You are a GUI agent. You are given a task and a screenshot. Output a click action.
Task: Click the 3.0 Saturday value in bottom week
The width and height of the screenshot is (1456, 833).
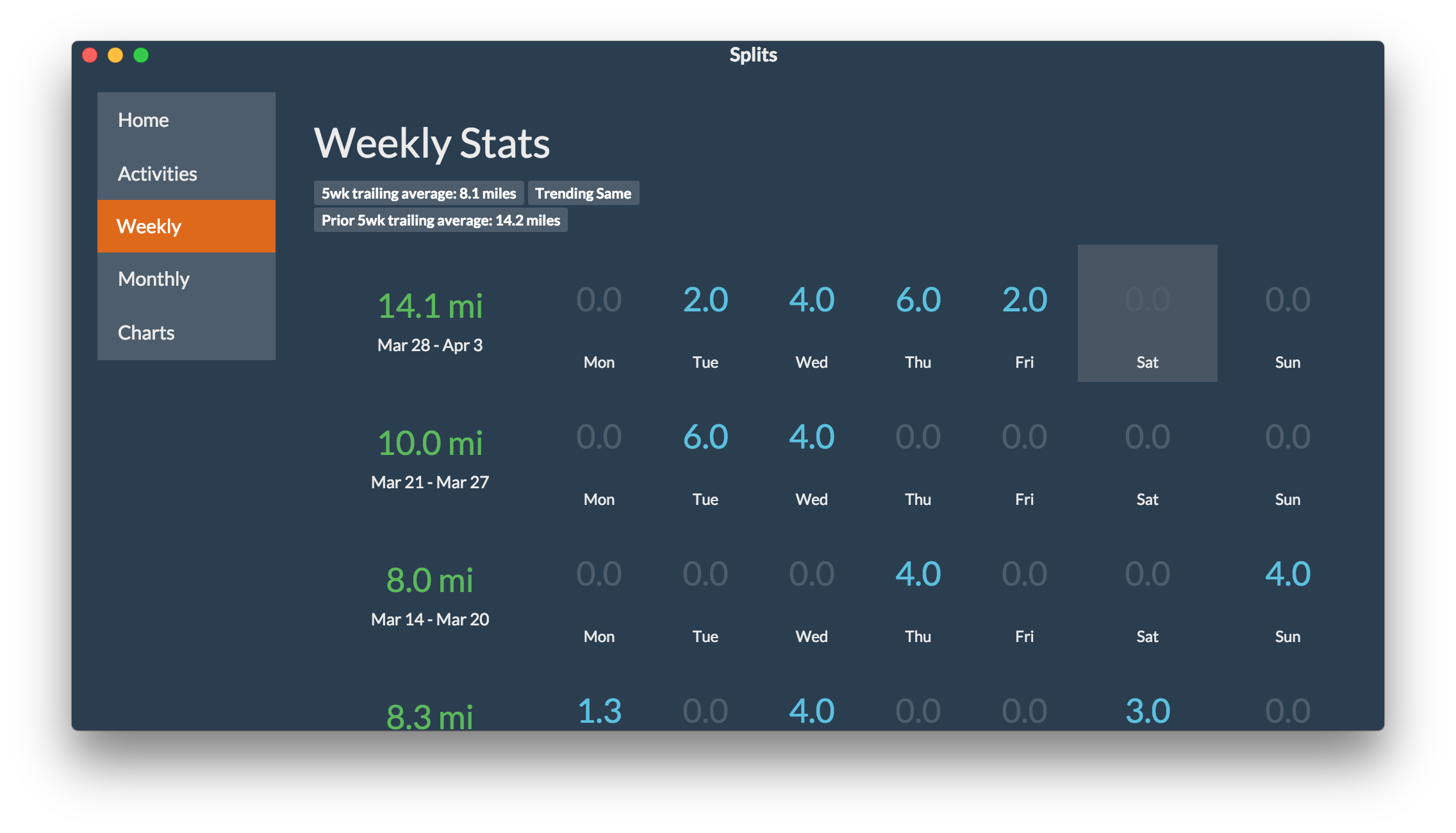click(1147, 711)
